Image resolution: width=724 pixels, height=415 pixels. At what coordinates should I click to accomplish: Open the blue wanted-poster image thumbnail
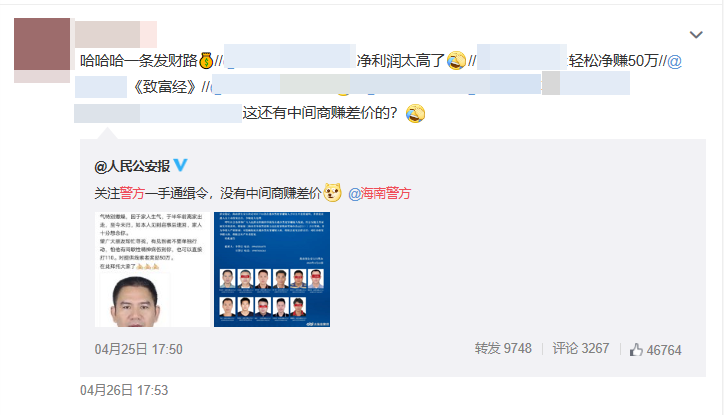272,269
